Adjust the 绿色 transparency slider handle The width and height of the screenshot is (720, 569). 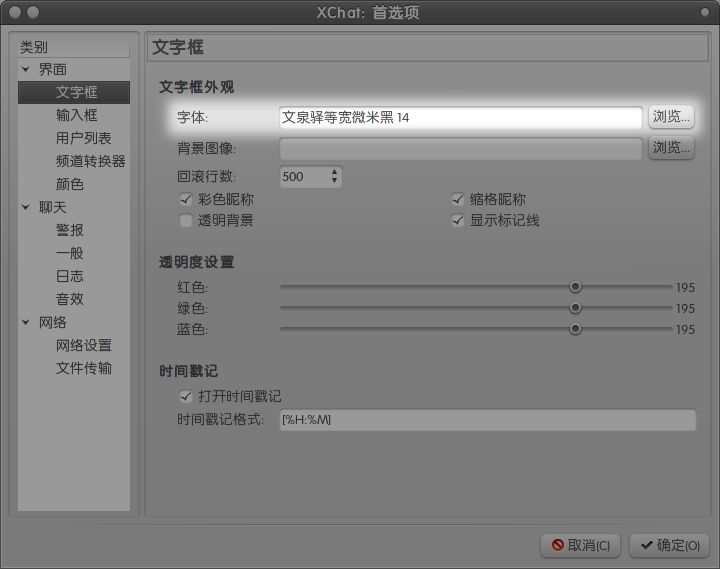coord(575,308)
